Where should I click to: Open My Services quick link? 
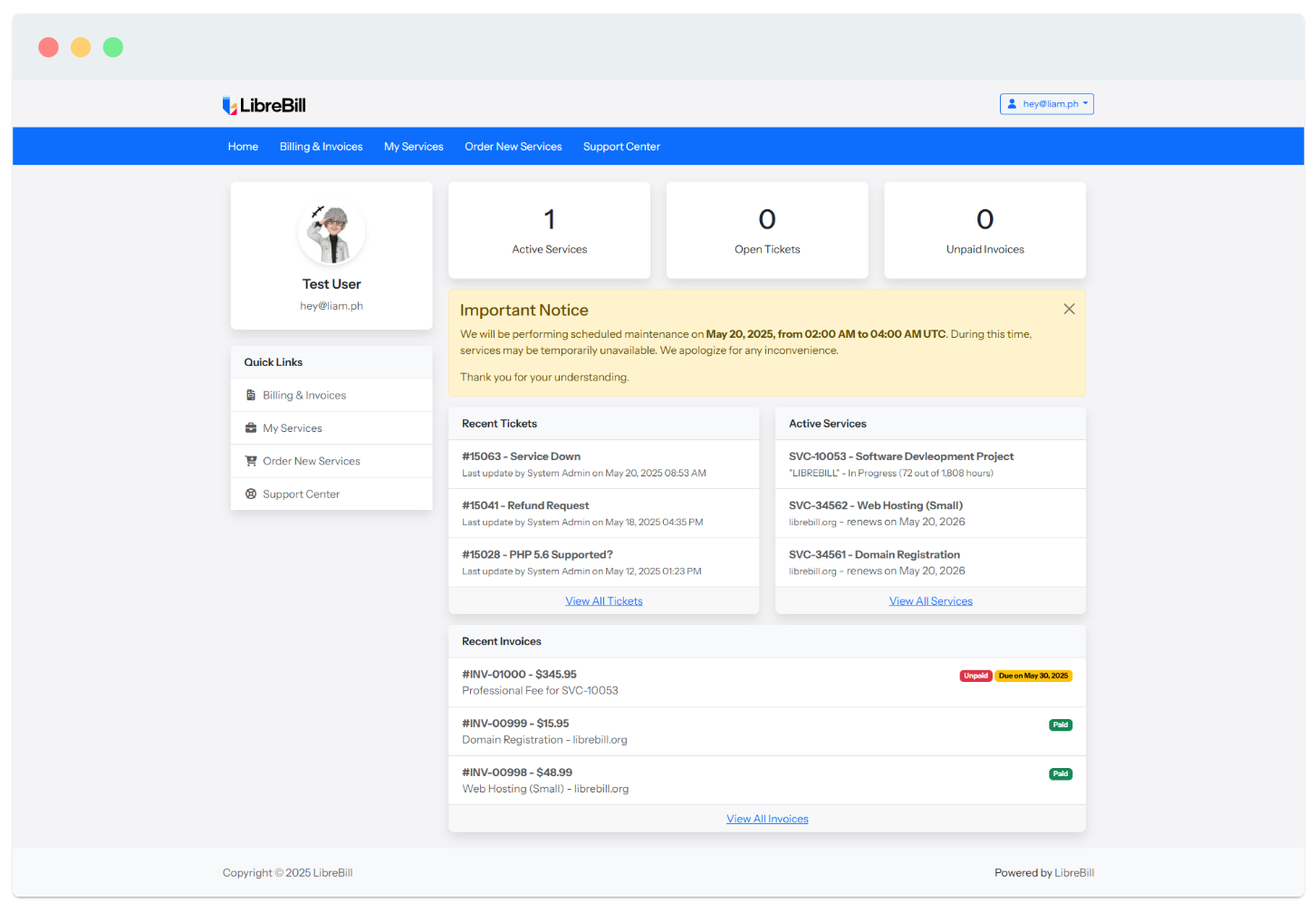[331, 428]
